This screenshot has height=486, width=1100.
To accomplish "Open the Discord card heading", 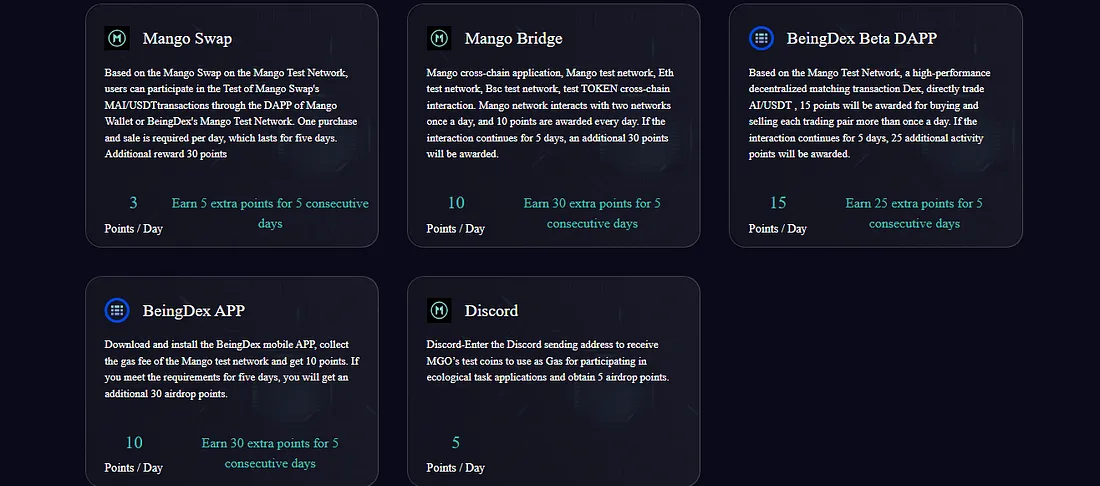I will [491, 311].
